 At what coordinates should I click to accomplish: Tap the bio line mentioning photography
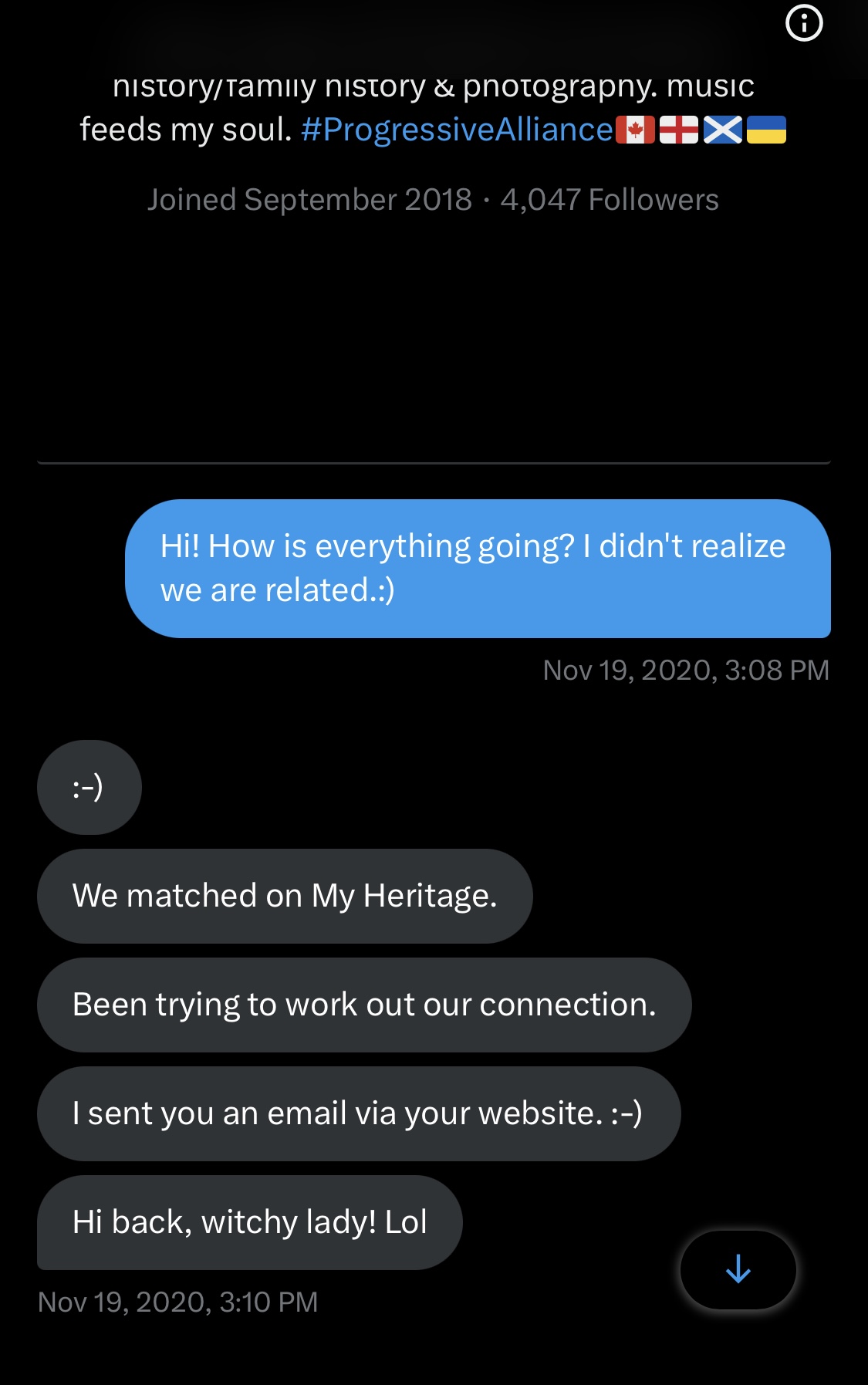click(x=433, y=86)
